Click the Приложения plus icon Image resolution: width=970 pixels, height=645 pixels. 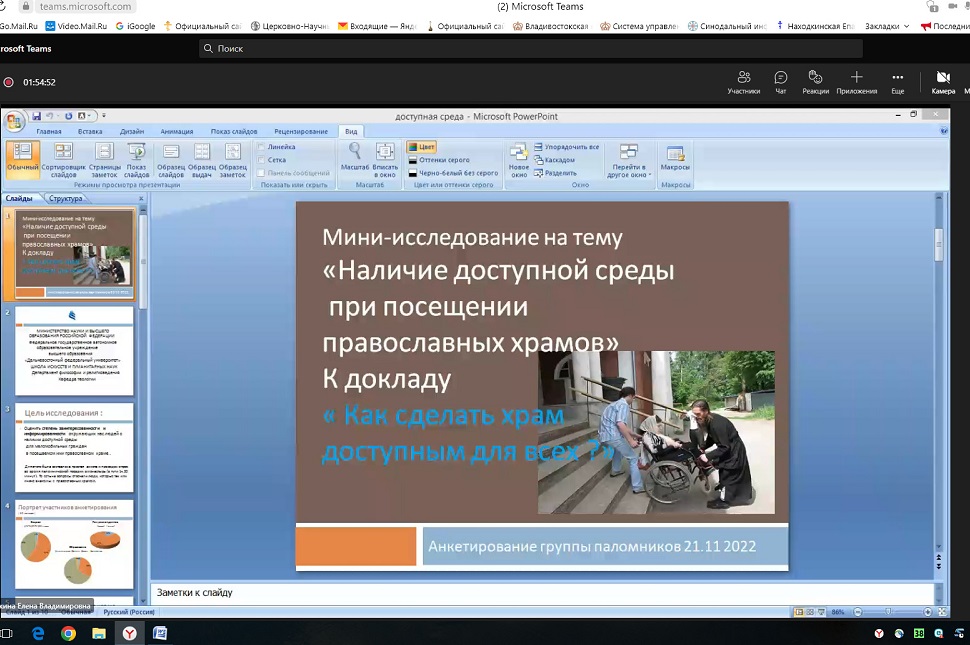coord(856,78)
